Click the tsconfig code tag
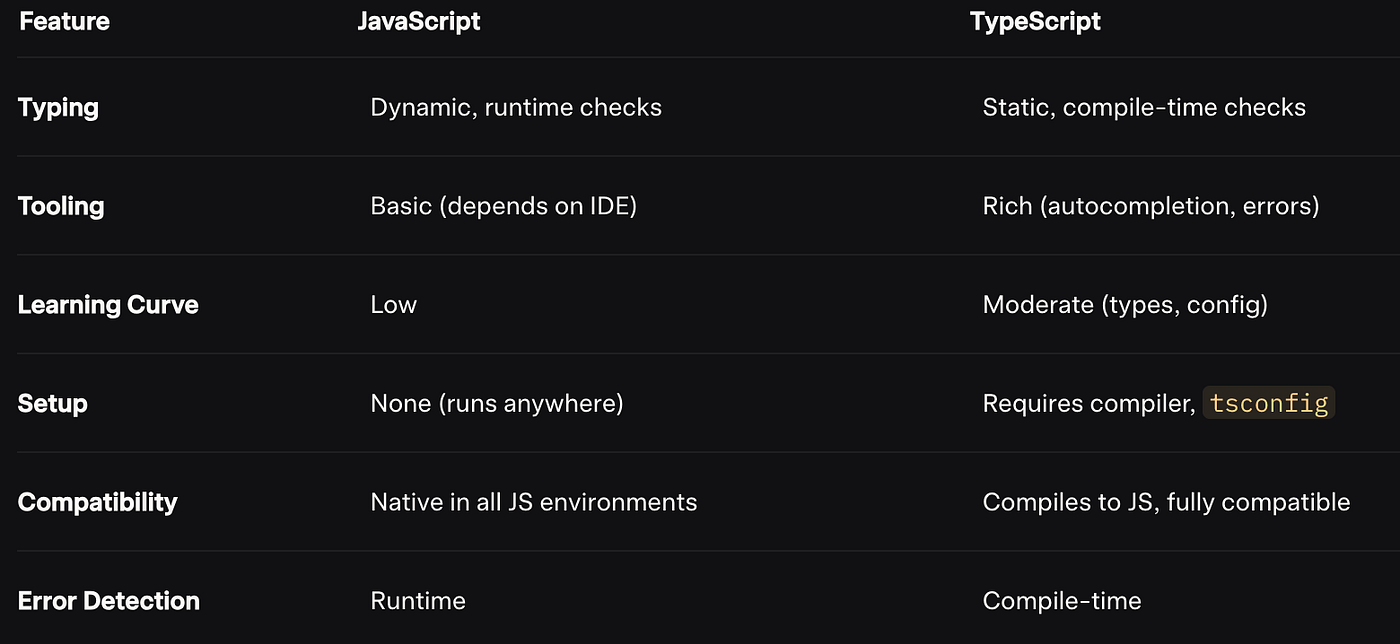This screenshot has height=644, width=1400. (x=1268, y=404)
